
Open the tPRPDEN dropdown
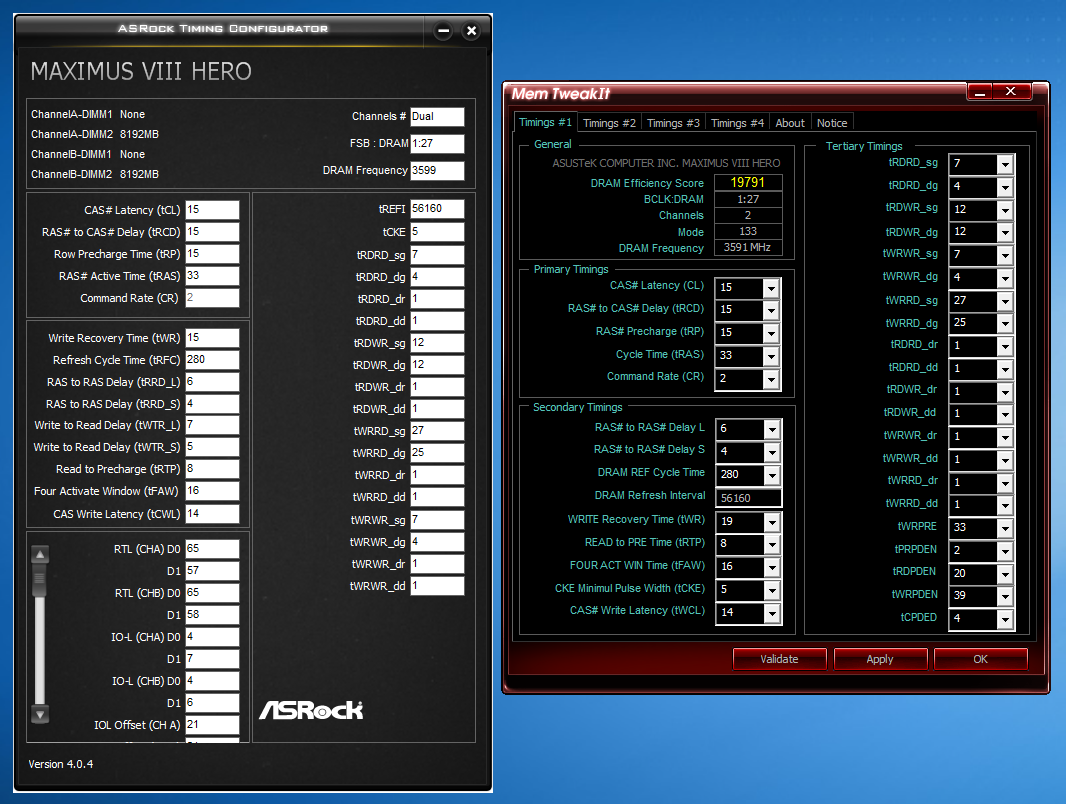coord(1005,551)
